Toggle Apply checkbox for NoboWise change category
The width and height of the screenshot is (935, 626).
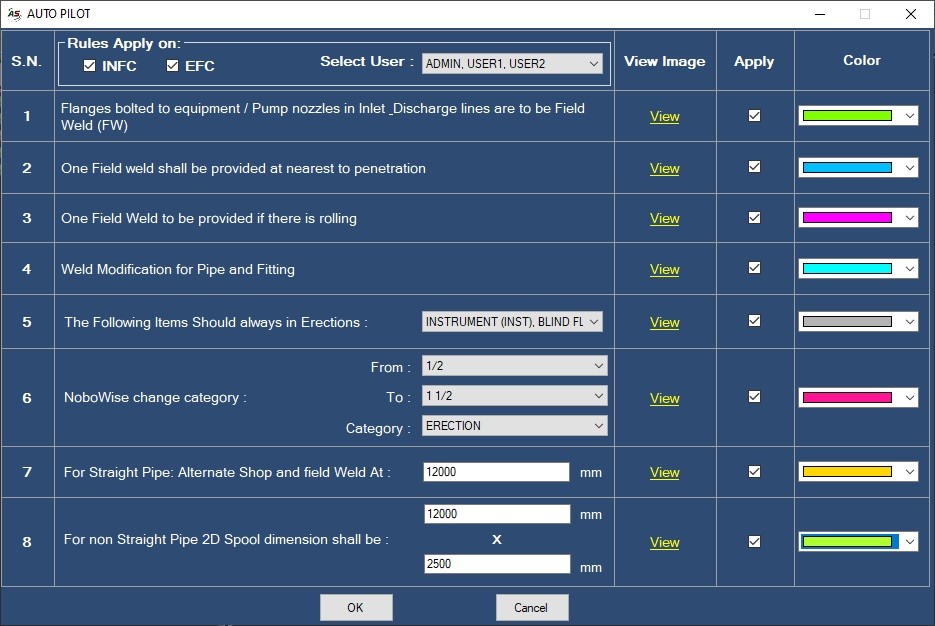pos(754,397)
